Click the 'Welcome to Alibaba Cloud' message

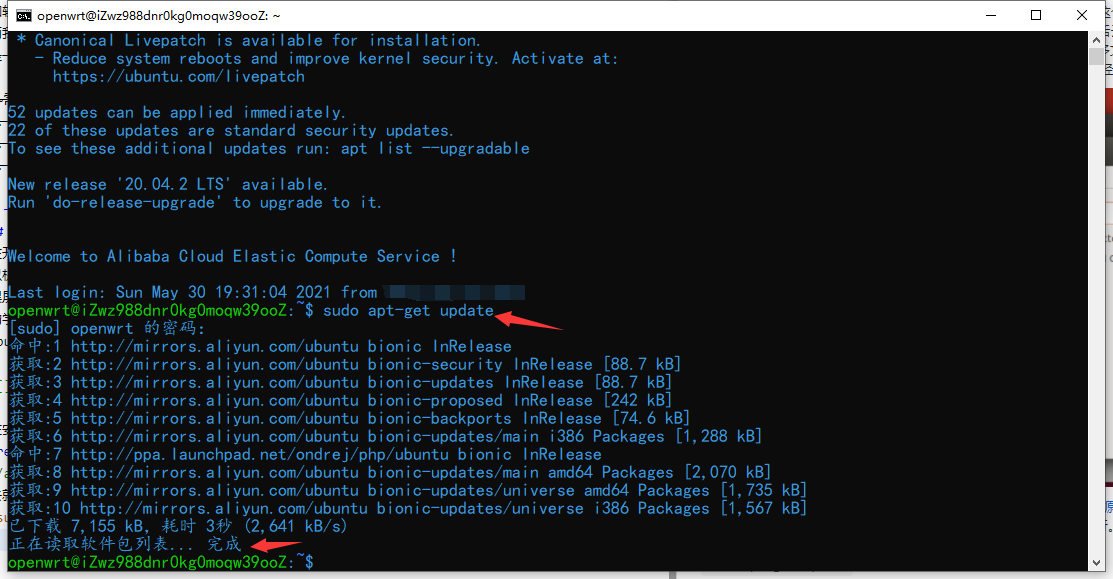pos(232,257)
